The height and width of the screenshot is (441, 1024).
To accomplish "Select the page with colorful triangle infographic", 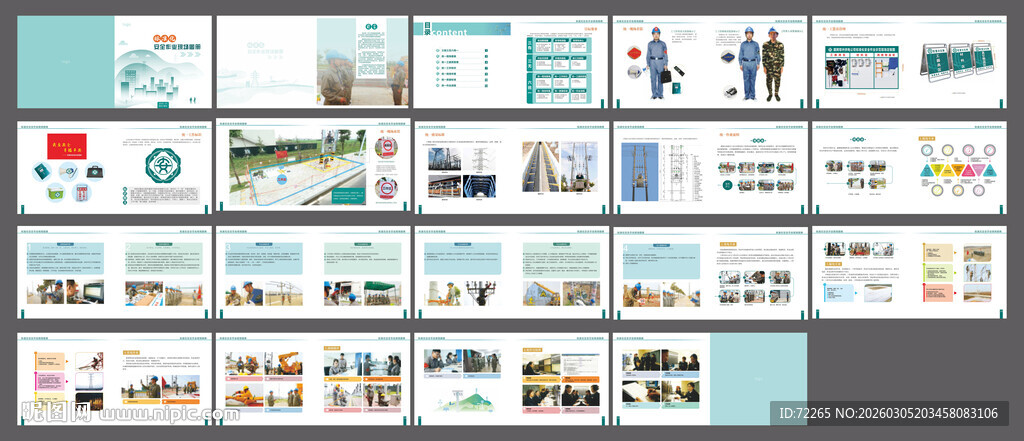I will [909, 167].
